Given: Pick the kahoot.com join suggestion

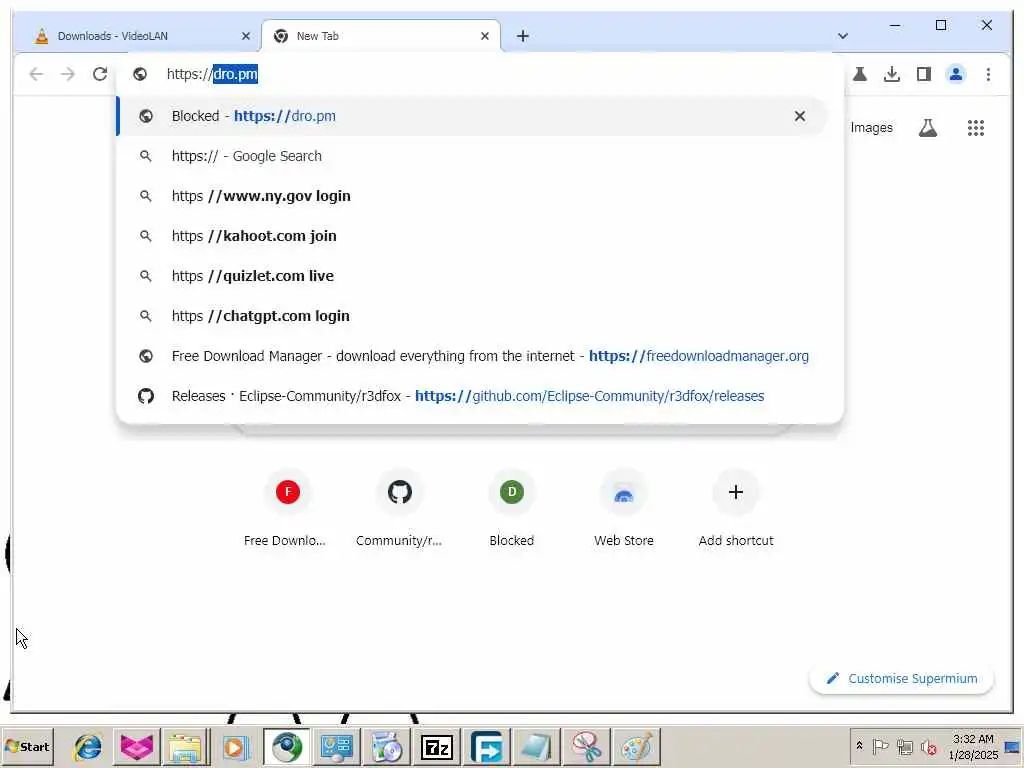Looking at the screenshot, I should (x=472, y=236).
